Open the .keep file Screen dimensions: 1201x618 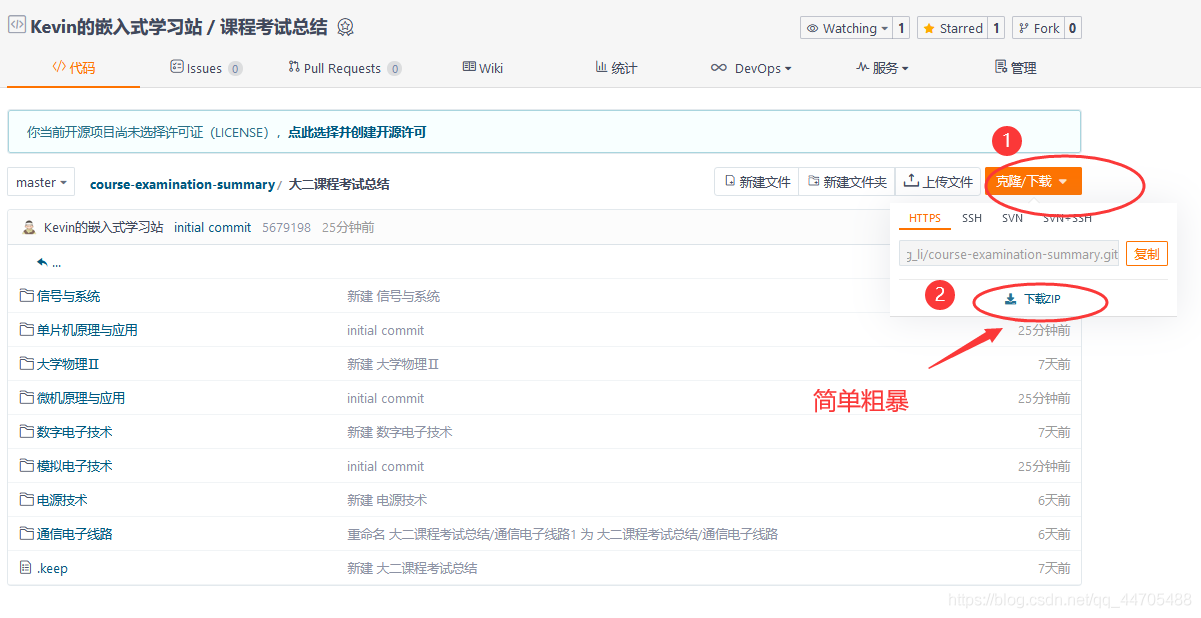52,568
